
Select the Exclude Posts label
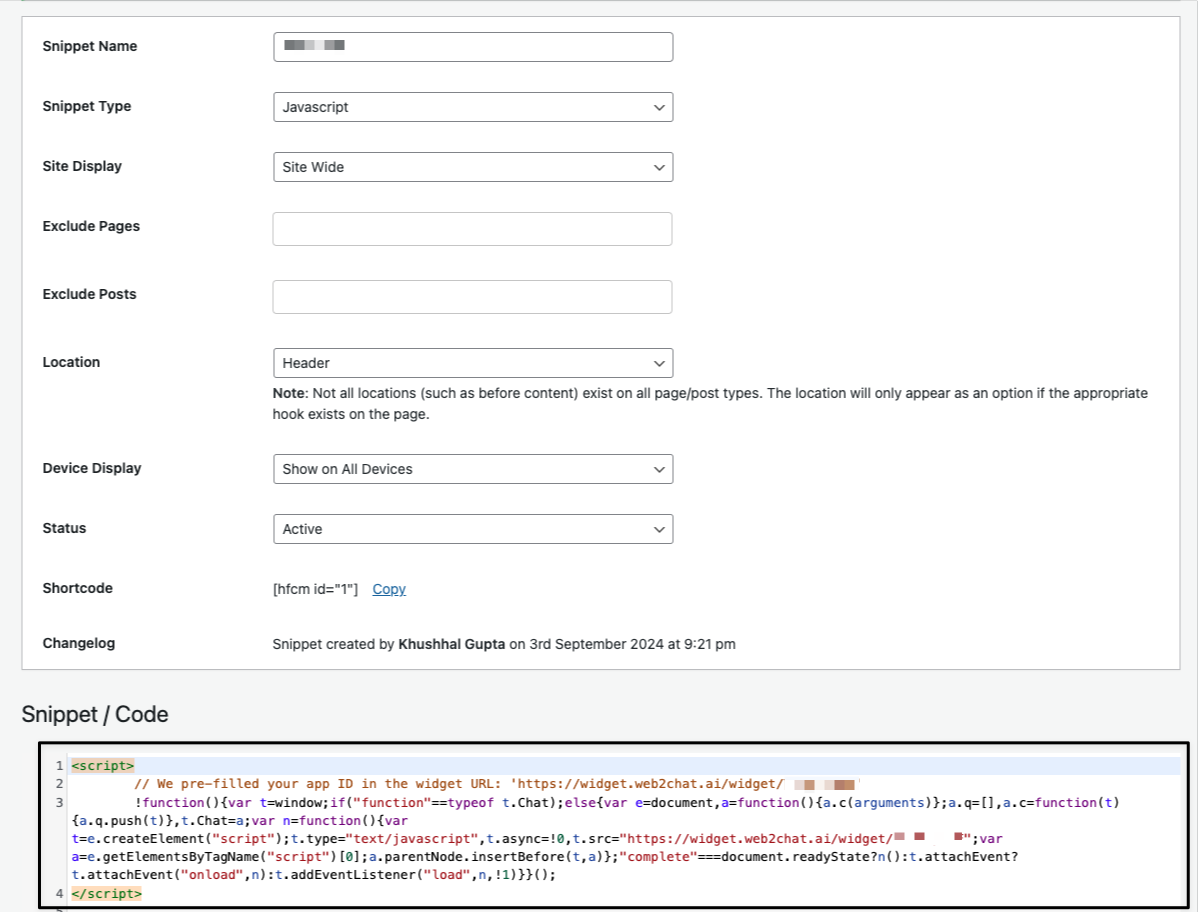[x=89, y=294]
